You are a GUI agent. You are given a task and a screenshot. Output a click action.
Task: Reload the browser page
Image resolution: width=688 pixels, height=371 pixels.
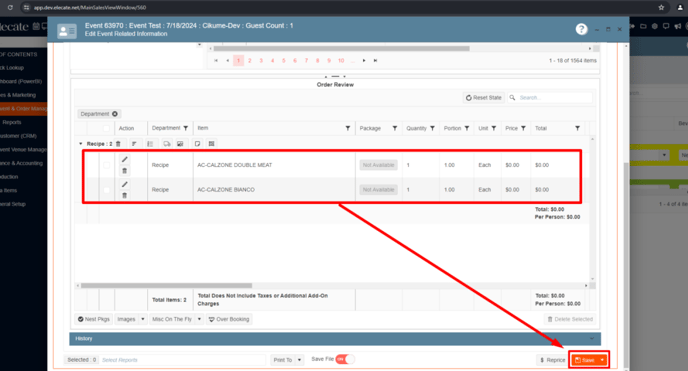(x=10, y=7)
